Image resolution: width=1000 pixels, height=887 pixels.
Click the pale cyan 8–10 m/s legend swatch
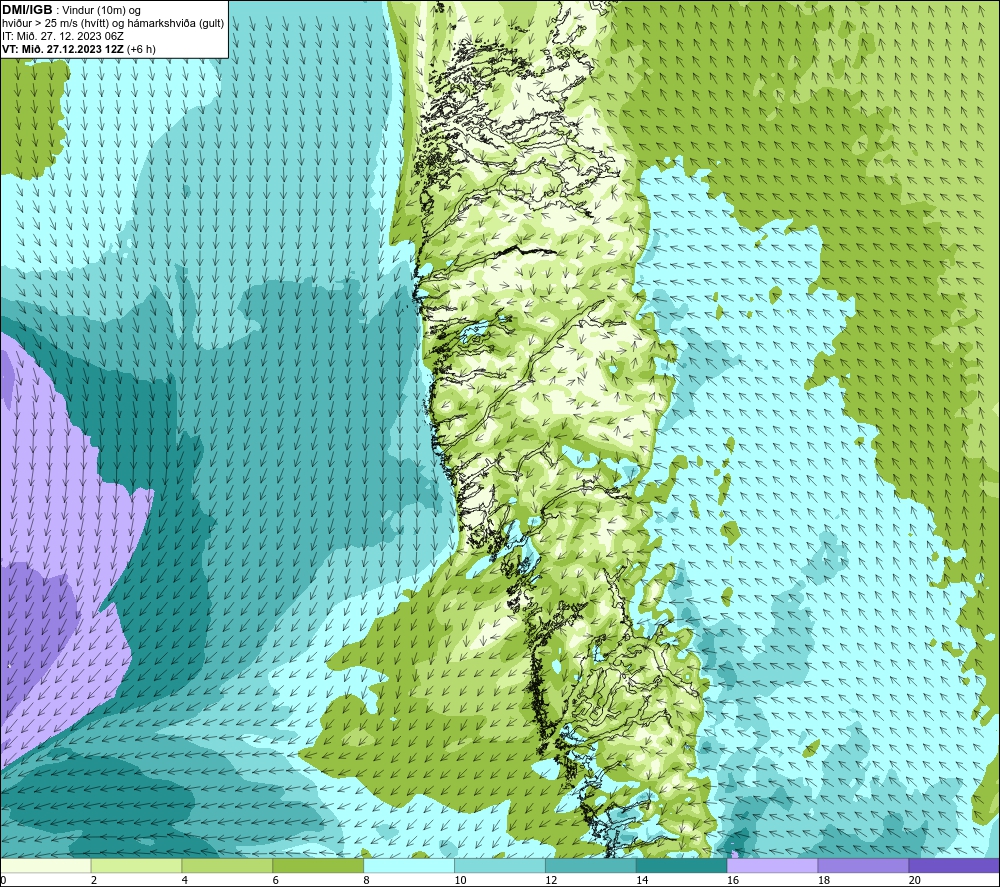point(409,866)
